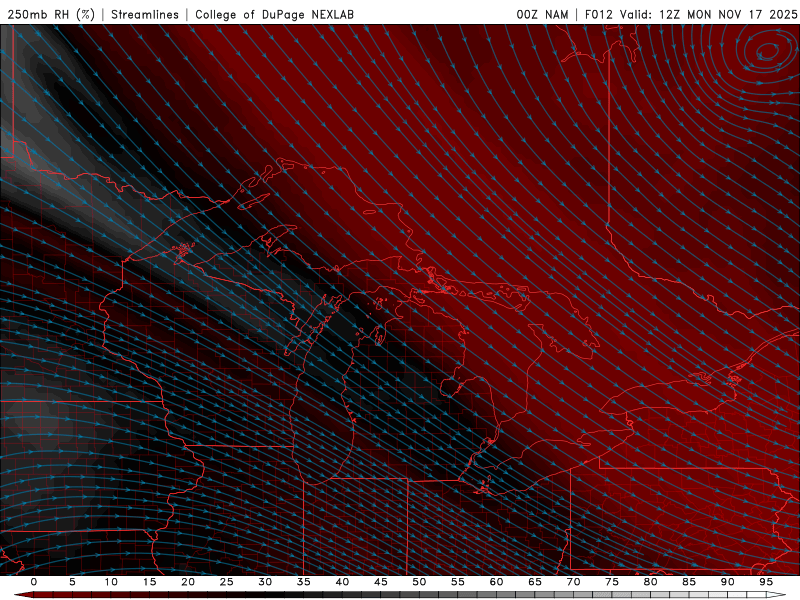Click the "90" tick label on color scale
The image size is (800, 600).
(x=728, y=582)
